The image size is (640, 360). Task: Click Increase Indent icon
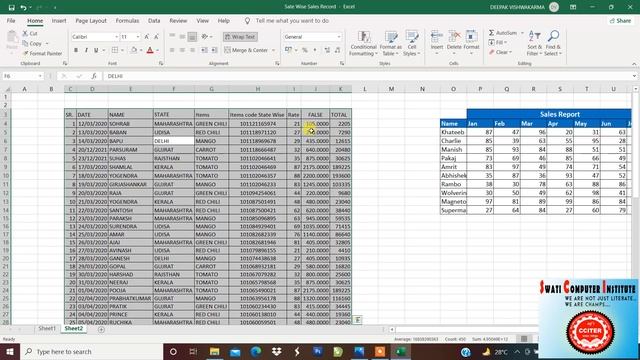point(214,50)
